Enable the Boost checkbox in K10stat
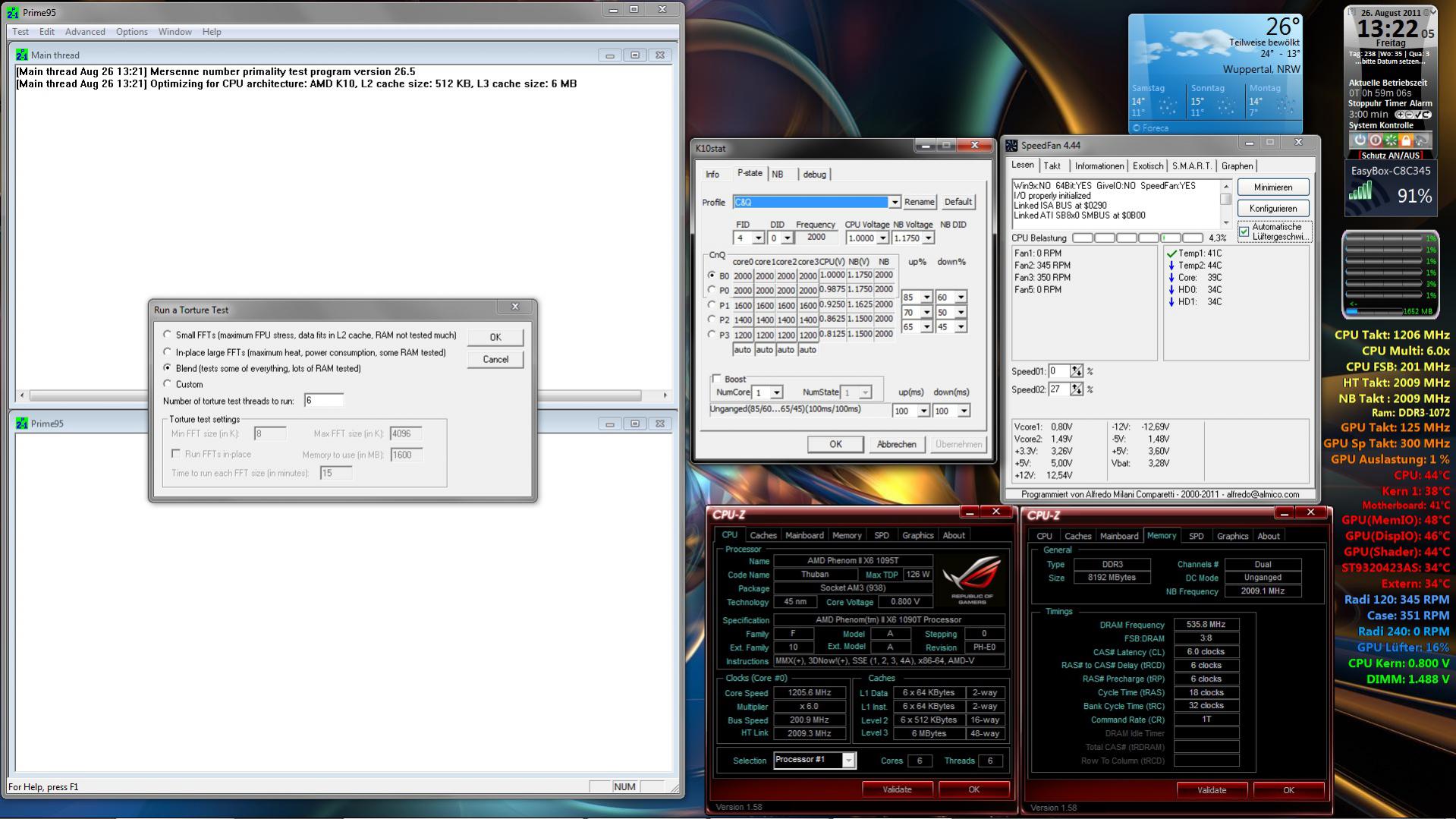Screen dimensions: 1456x819 [716, 379]
